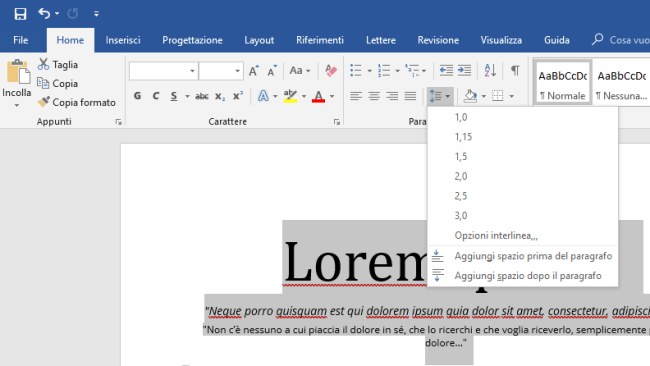Click the Guida tab
Viewport: 650px width, 366px height.
coord(557,40)
